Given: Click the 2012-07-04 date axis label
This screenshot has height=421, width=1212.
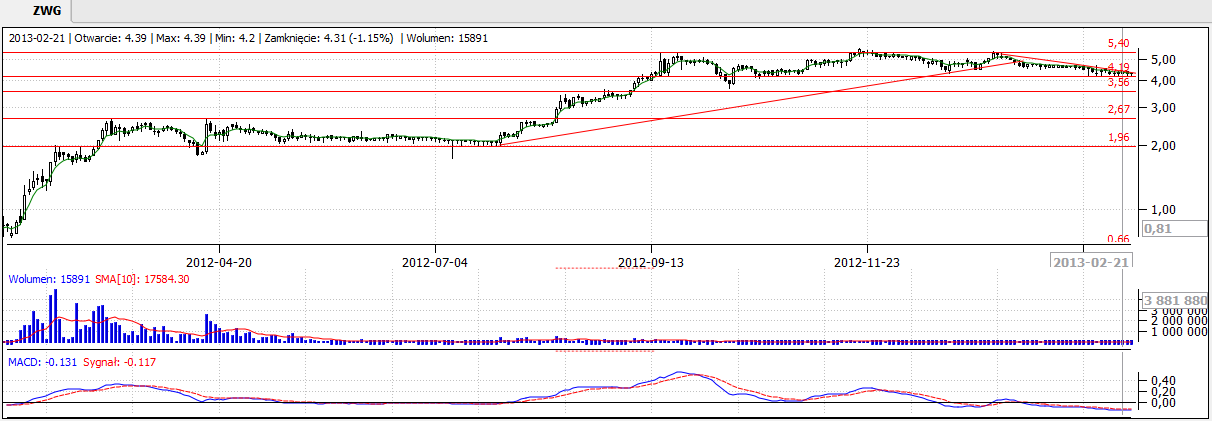Looking at the screenshot, I should coord(435,263).
